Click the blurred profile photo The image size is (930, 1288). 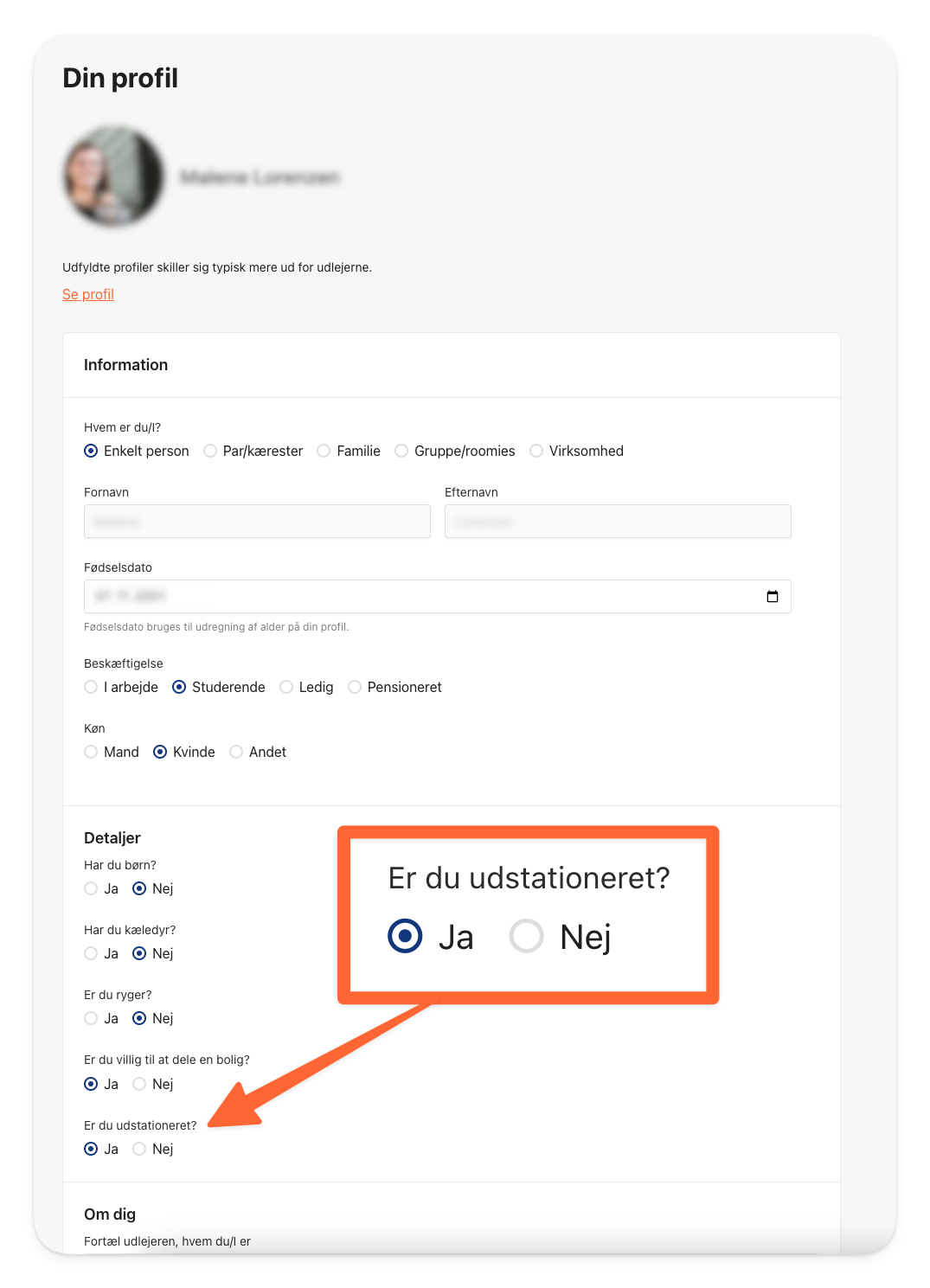(x=113, y=176)
